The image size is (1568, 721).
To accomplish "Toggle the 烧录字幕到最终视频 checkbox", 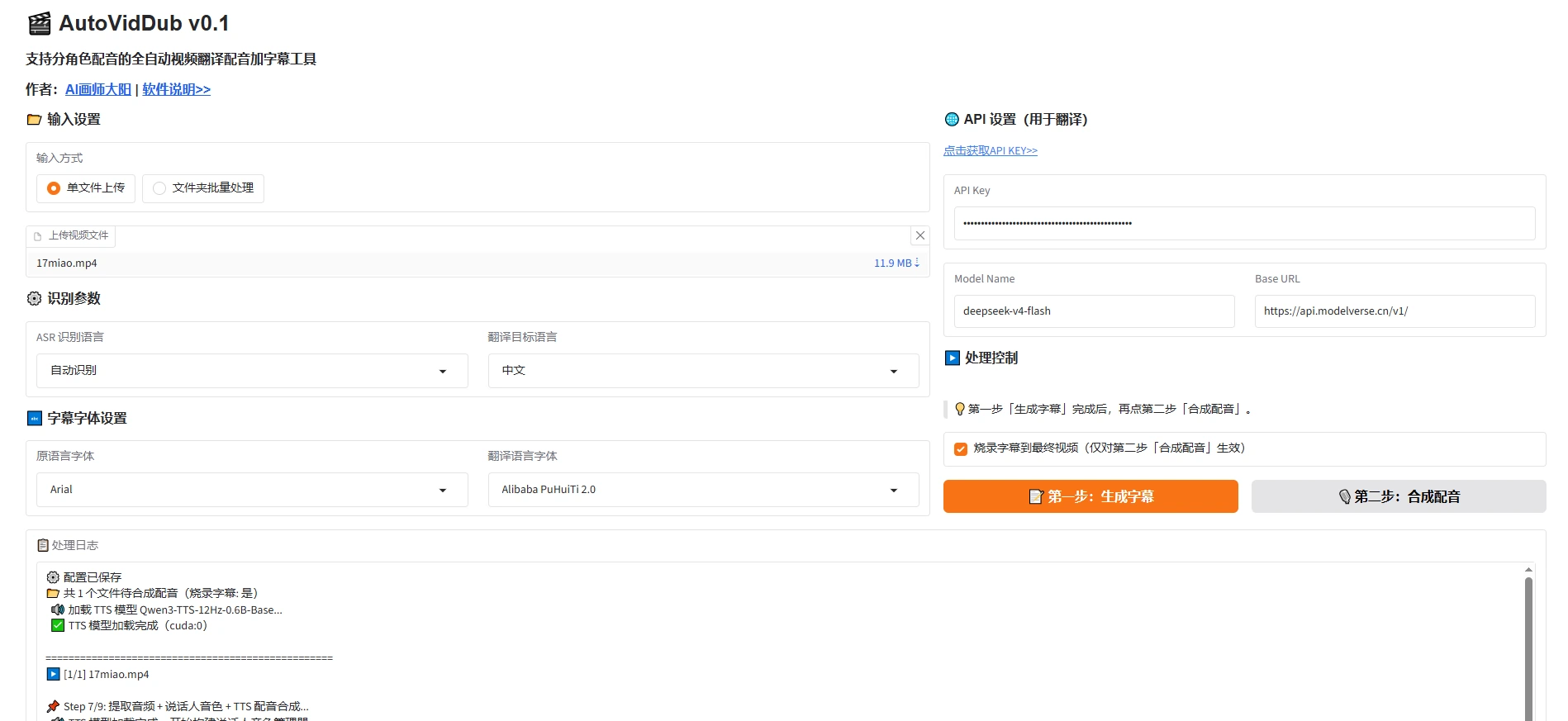I will 961,449.
